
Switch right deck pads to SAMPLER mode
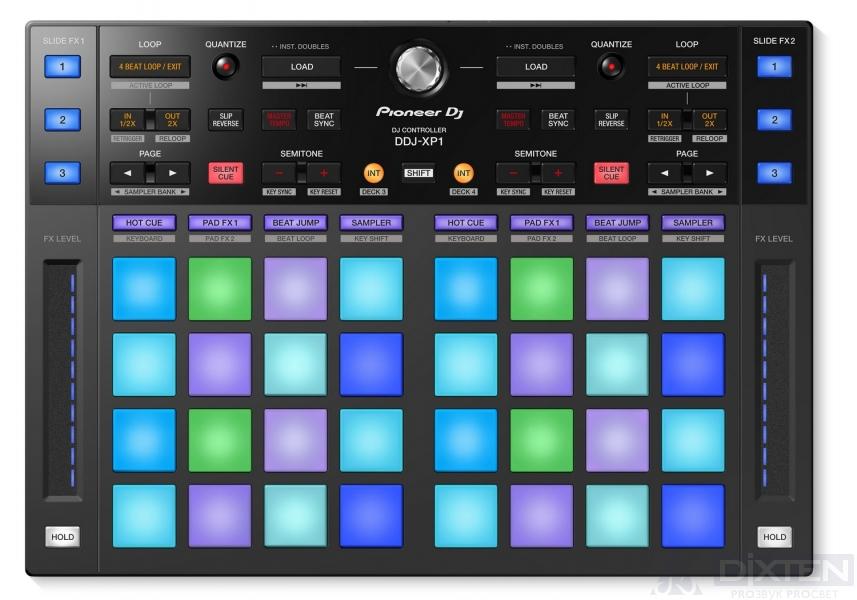[x=693, y=222]
